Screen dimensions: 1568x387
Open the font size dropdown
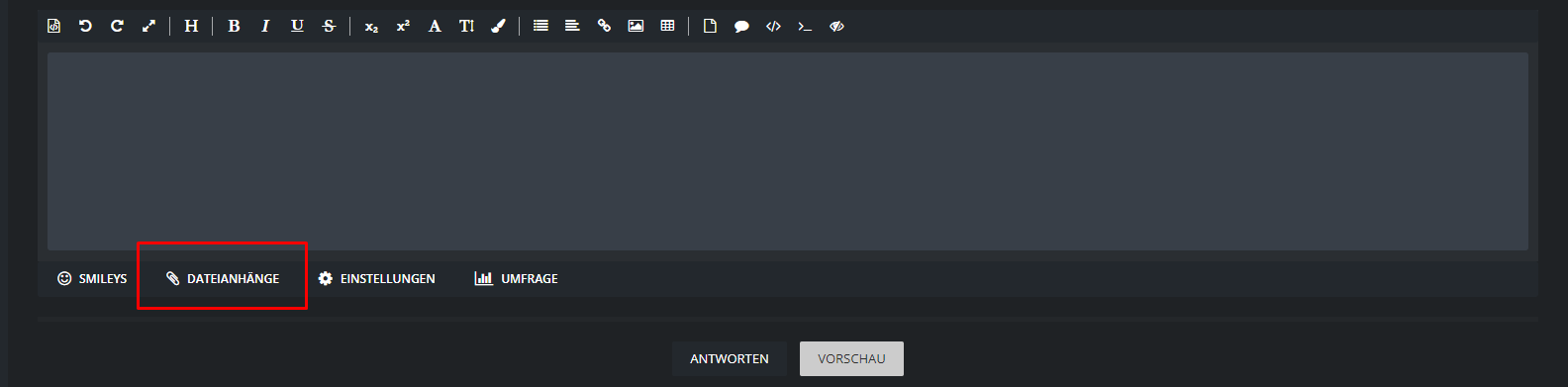tap(466, 26)
